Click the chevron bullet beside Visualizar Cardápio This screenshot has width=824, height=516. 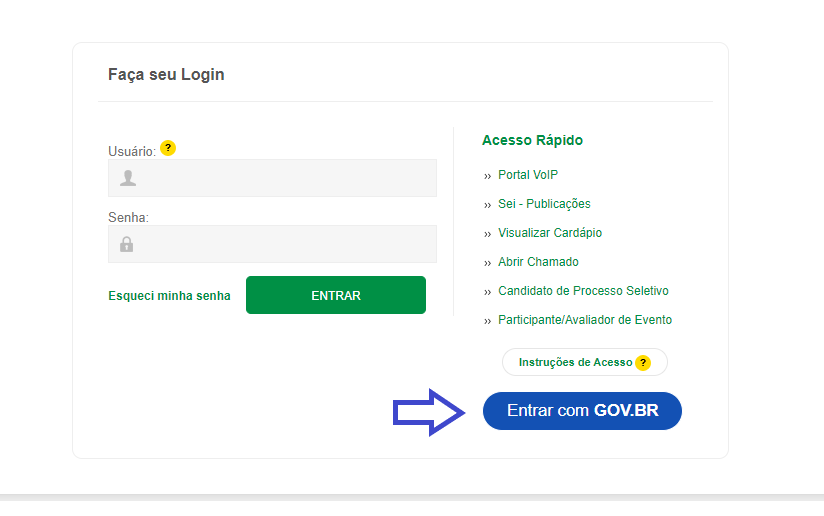pyautogui.click(x=488, y=234)
